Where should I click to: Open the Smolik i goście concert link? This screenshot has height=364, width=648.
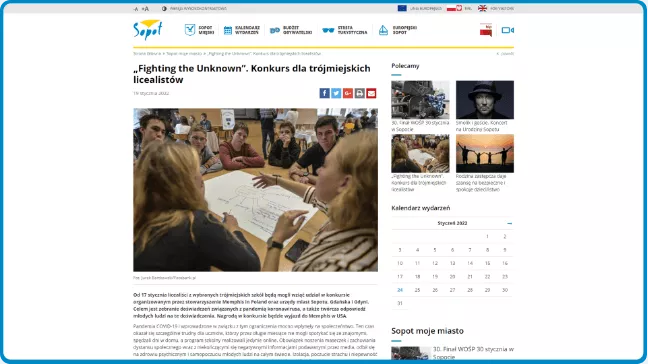[482, 126]
